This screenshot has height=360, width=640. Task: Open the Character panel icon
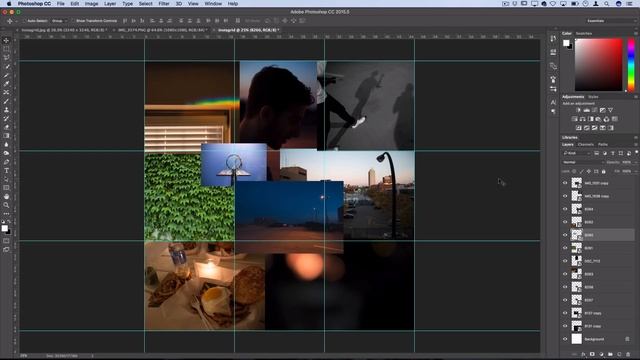point(553,102)
